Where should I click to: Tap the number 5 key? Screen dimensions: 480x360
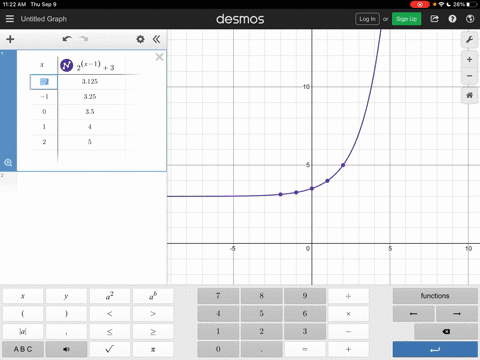(261, 314)
